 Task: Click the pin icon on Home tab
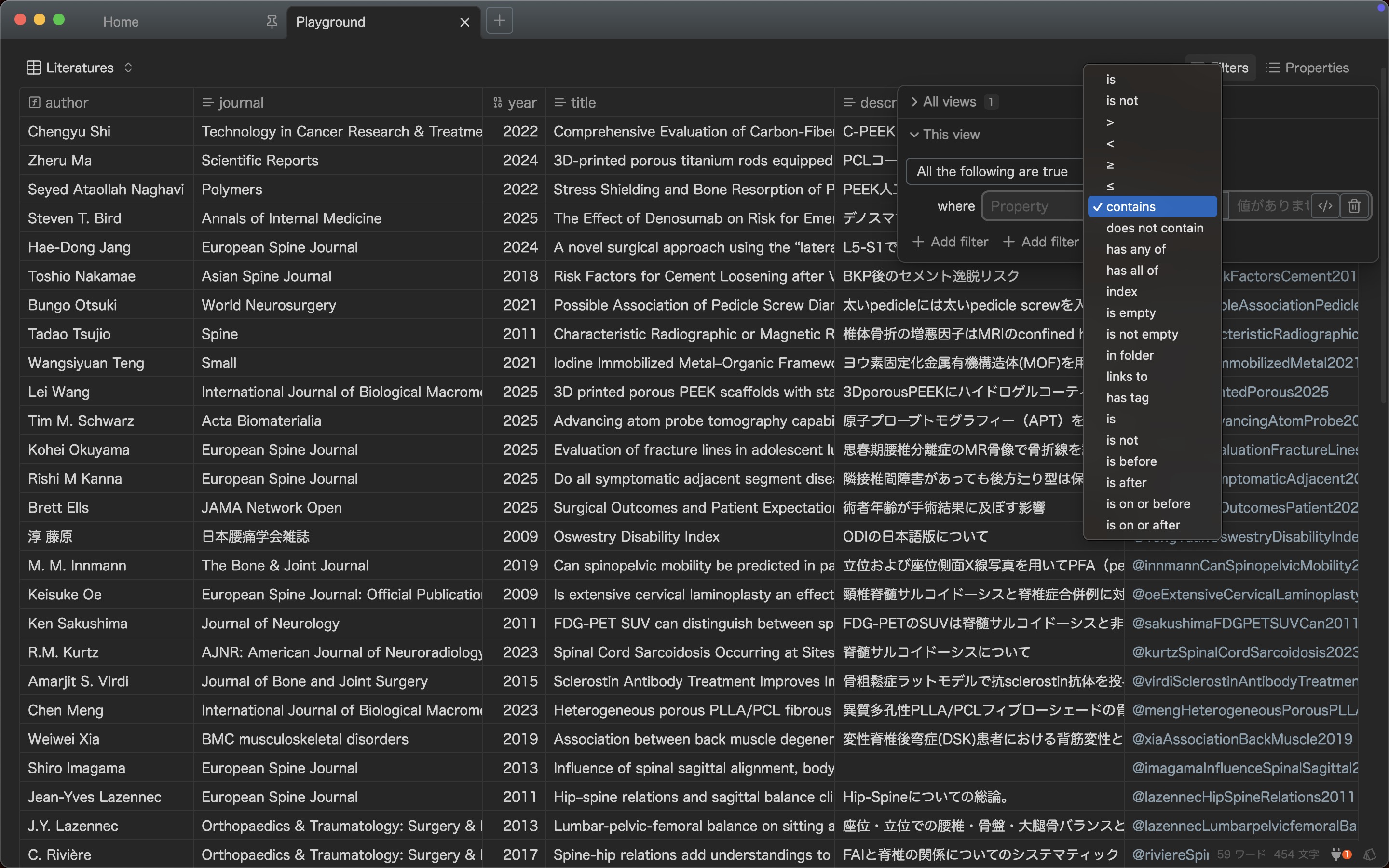(272, 22)
